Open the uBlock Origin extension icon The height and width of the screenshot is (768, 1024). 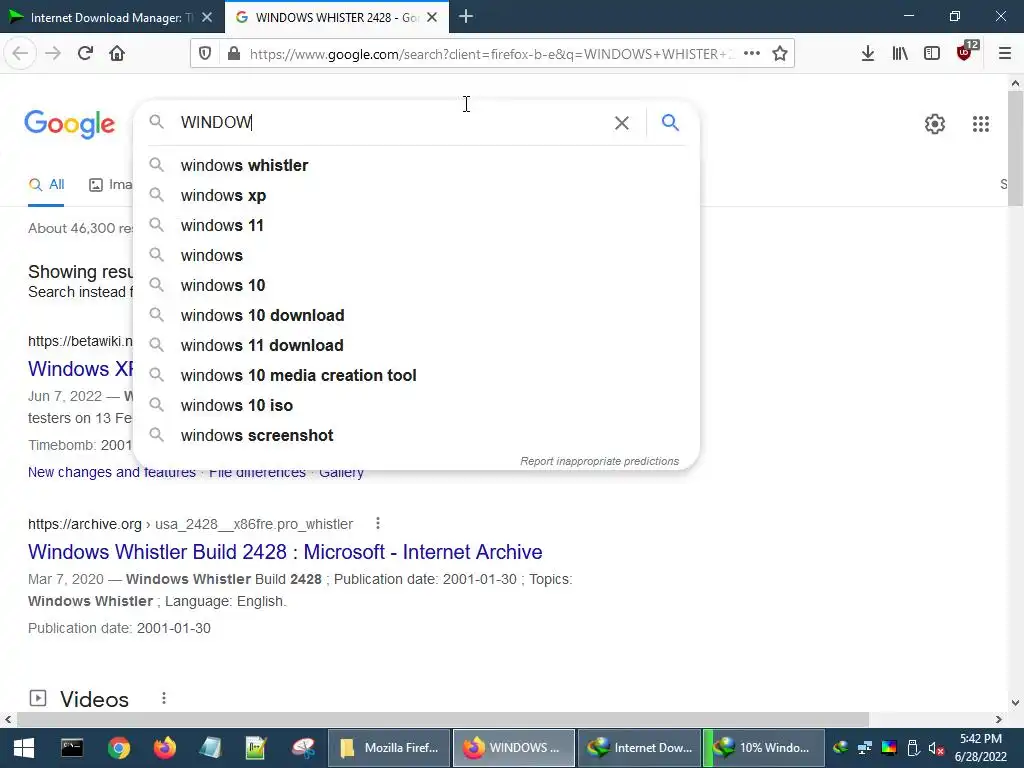(x=965, y=52)
